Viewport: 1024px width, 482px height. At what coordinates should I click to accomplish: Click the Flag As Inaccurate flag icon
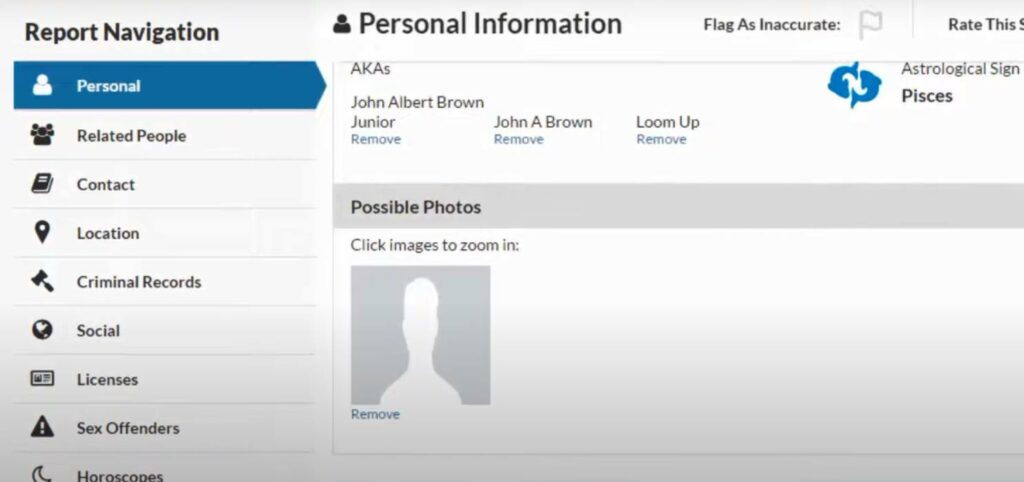click(870, 25)
